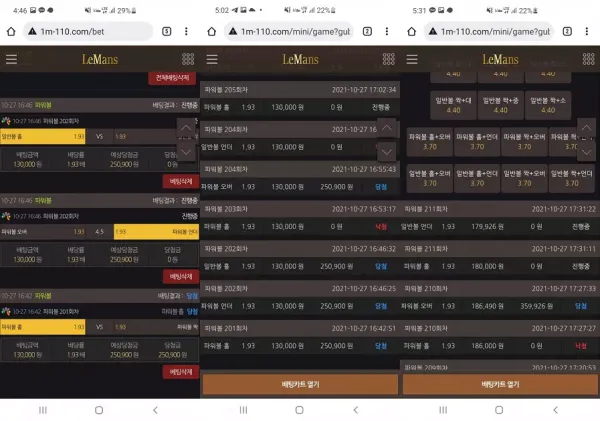
Task: Tap the up chevron on the middle phone
Action: coord(386,128)
